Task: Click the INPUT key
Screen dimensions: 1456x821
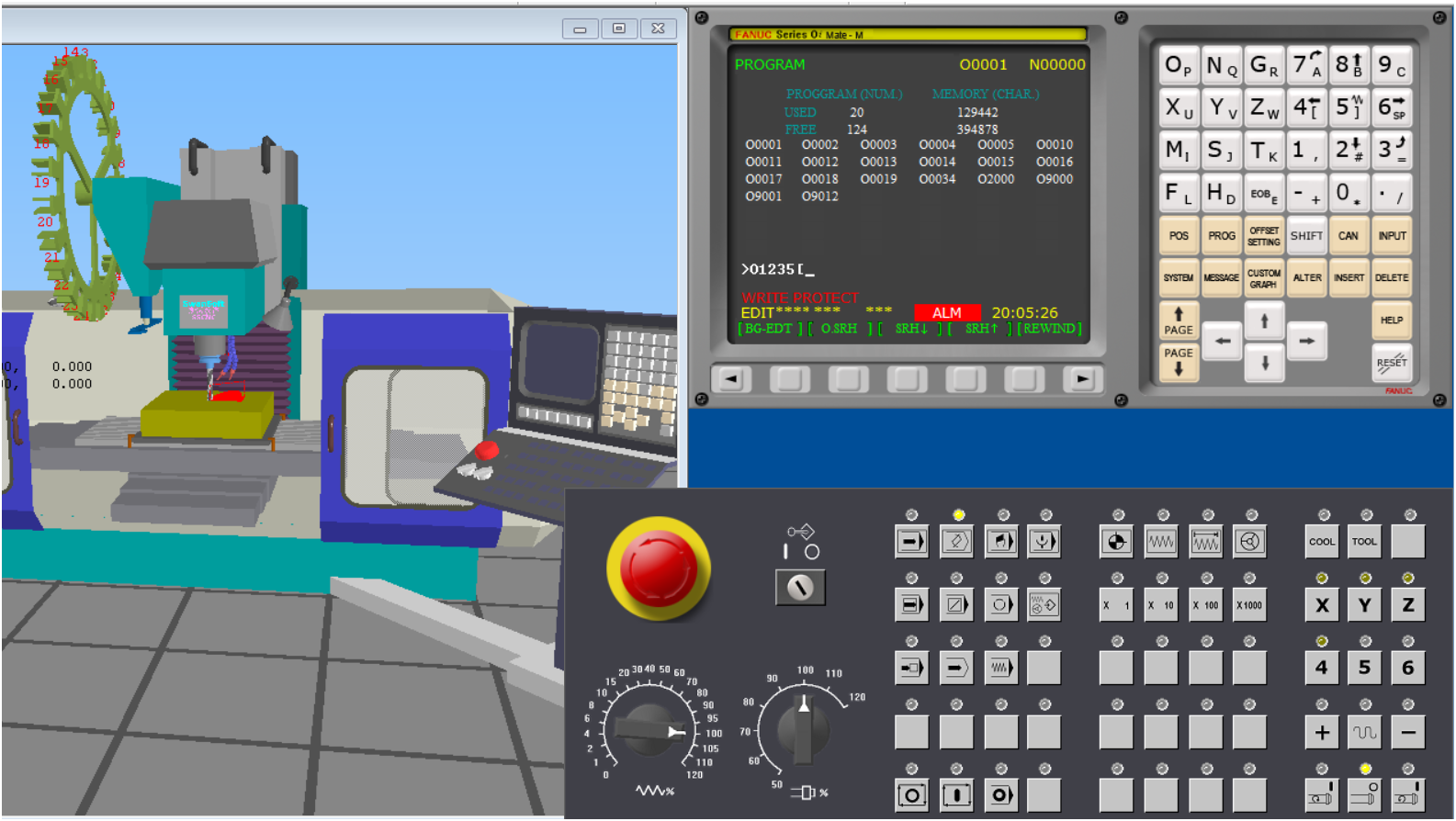Action: click(1392, 236)
